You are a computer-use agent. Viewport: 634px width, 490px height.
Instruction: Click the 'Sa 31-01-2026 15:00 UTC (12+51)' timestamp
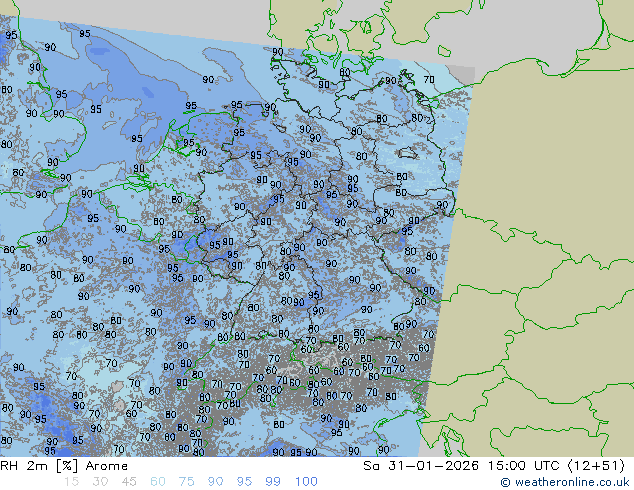(x=494, y=466)
